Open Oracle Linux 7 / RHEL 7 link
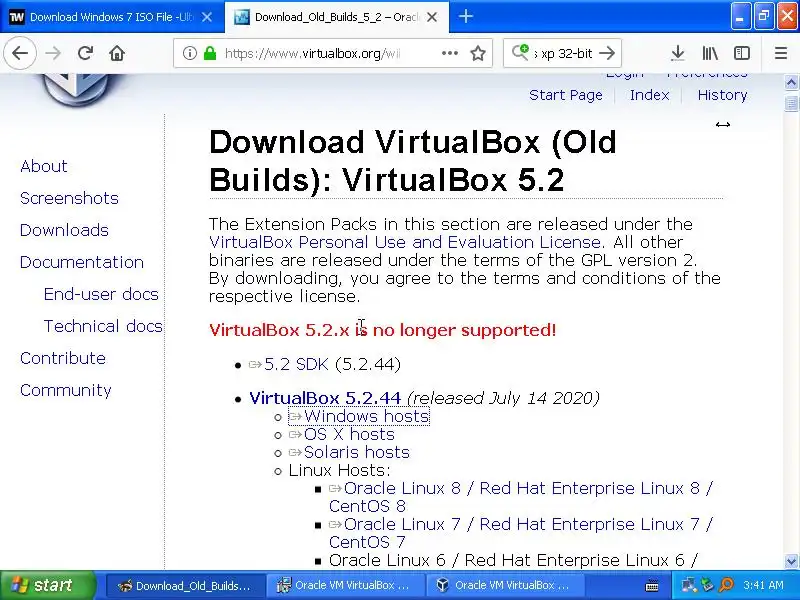Screen dimensions: 800x600 (521, 533)
